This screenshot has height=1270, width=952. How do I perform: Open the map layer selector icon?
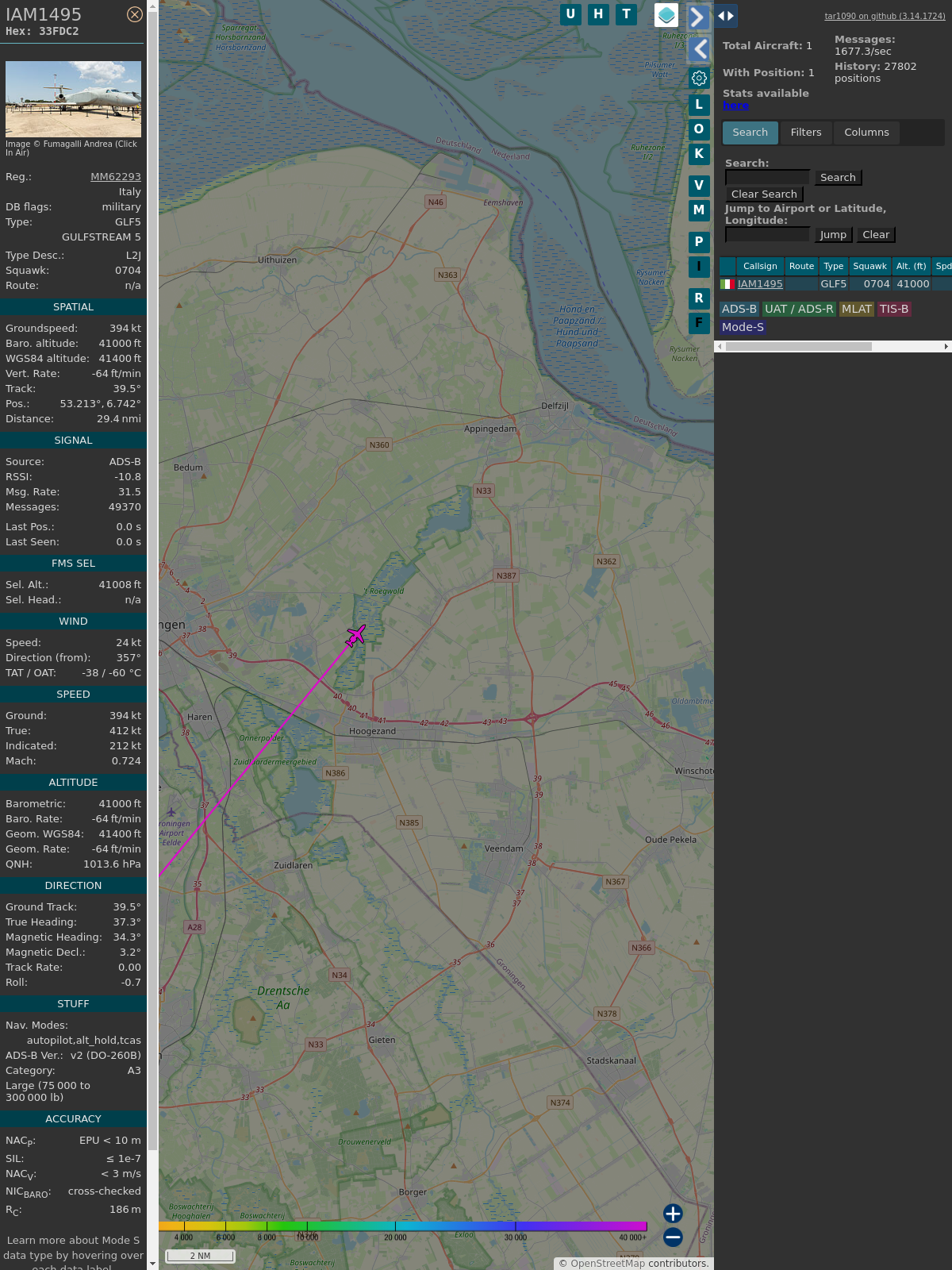666,15
